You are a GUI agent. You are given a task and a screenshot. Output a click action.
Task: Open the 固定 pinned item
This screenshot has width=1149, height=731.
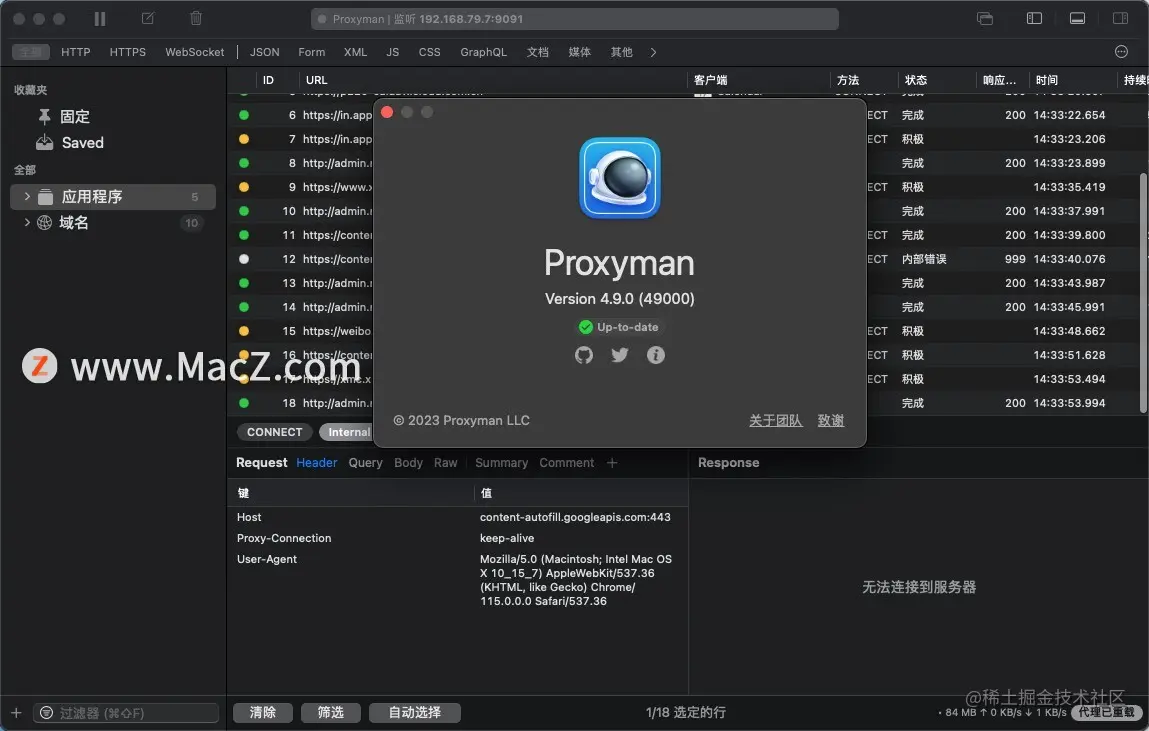coord(74,116)
